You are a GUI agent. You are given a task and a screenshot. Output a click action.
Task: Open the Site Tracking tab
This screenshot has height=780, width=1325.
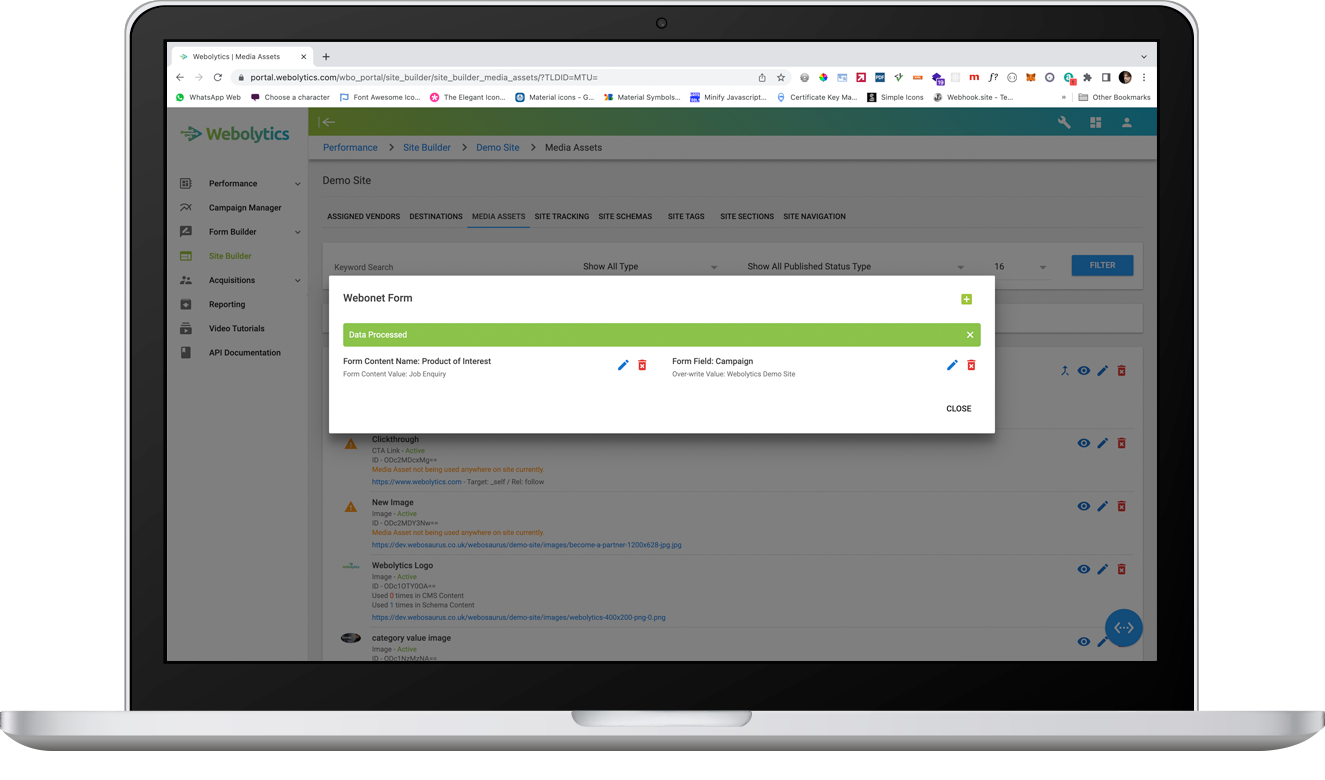tap(561, 216)
